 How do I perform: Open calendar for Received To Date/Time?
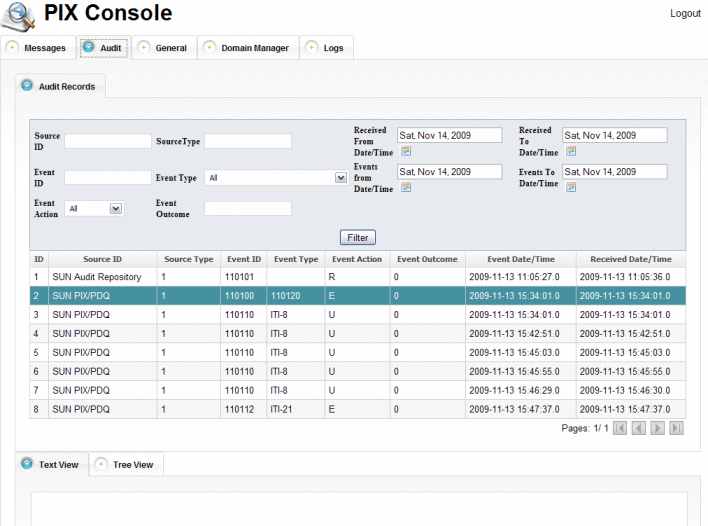point(571,151)
